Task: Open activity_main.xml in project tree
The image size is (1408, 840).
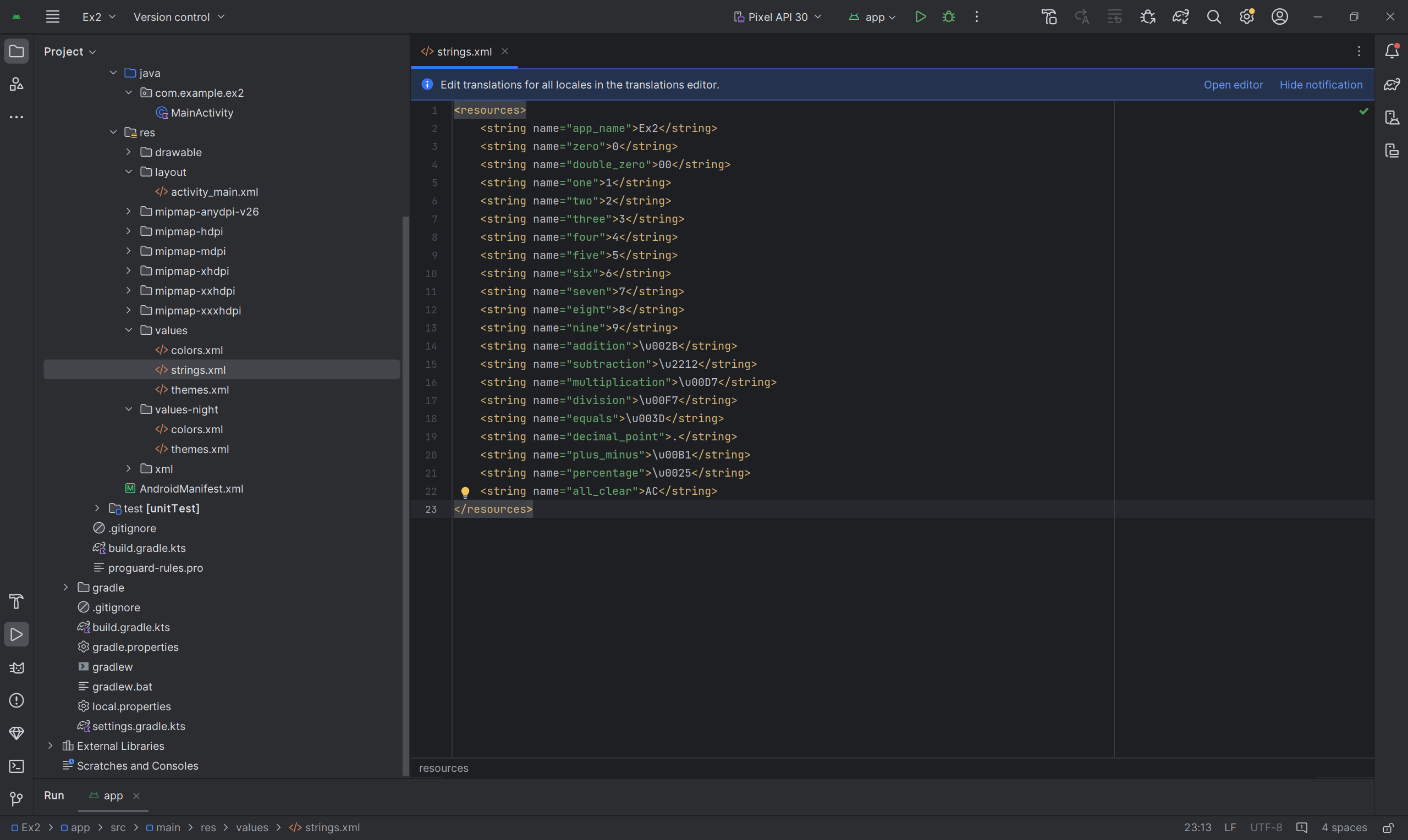Action: (x=214, y=192)
